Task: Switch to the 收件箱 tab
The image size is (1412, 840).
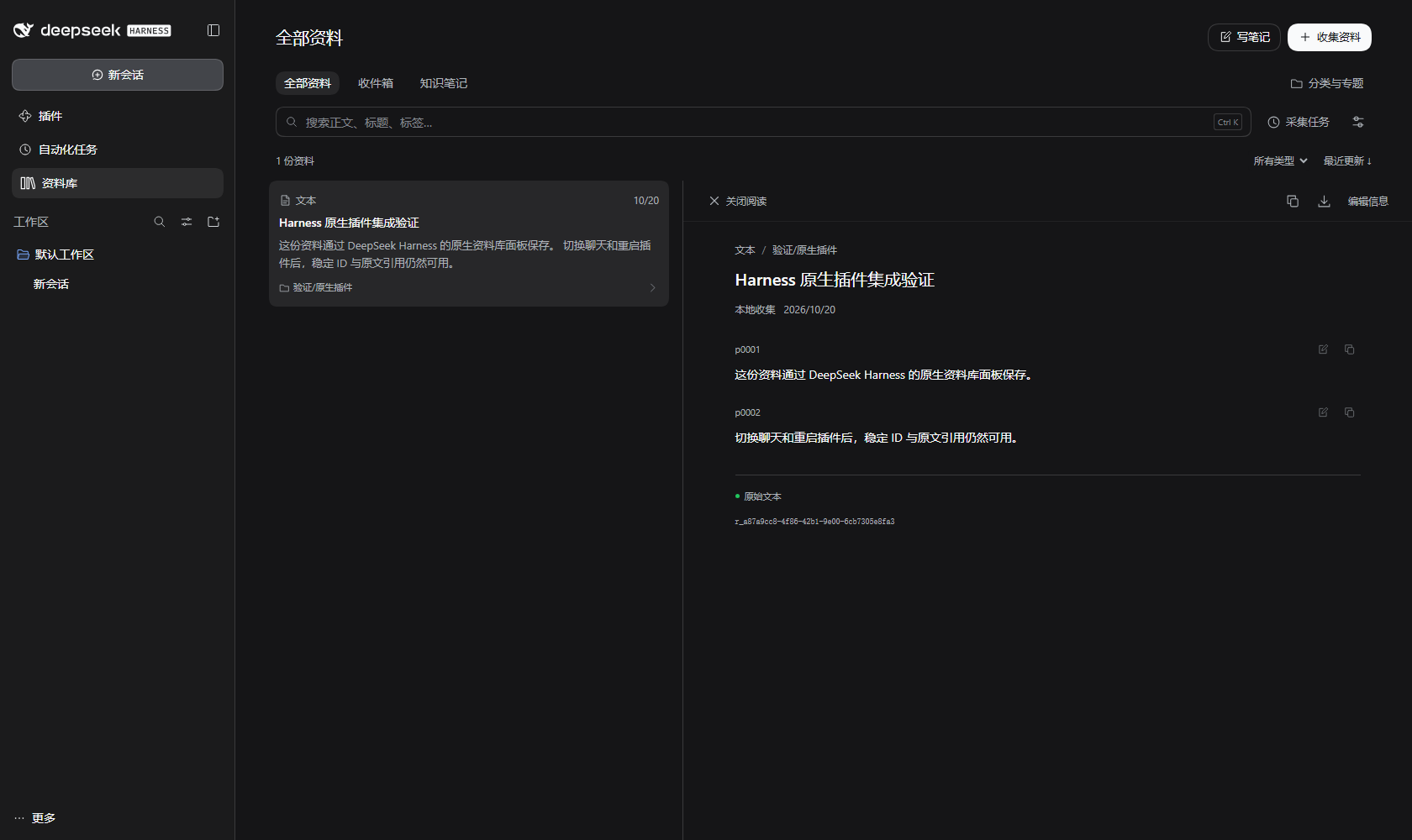Action: click(x=376, y=83)
